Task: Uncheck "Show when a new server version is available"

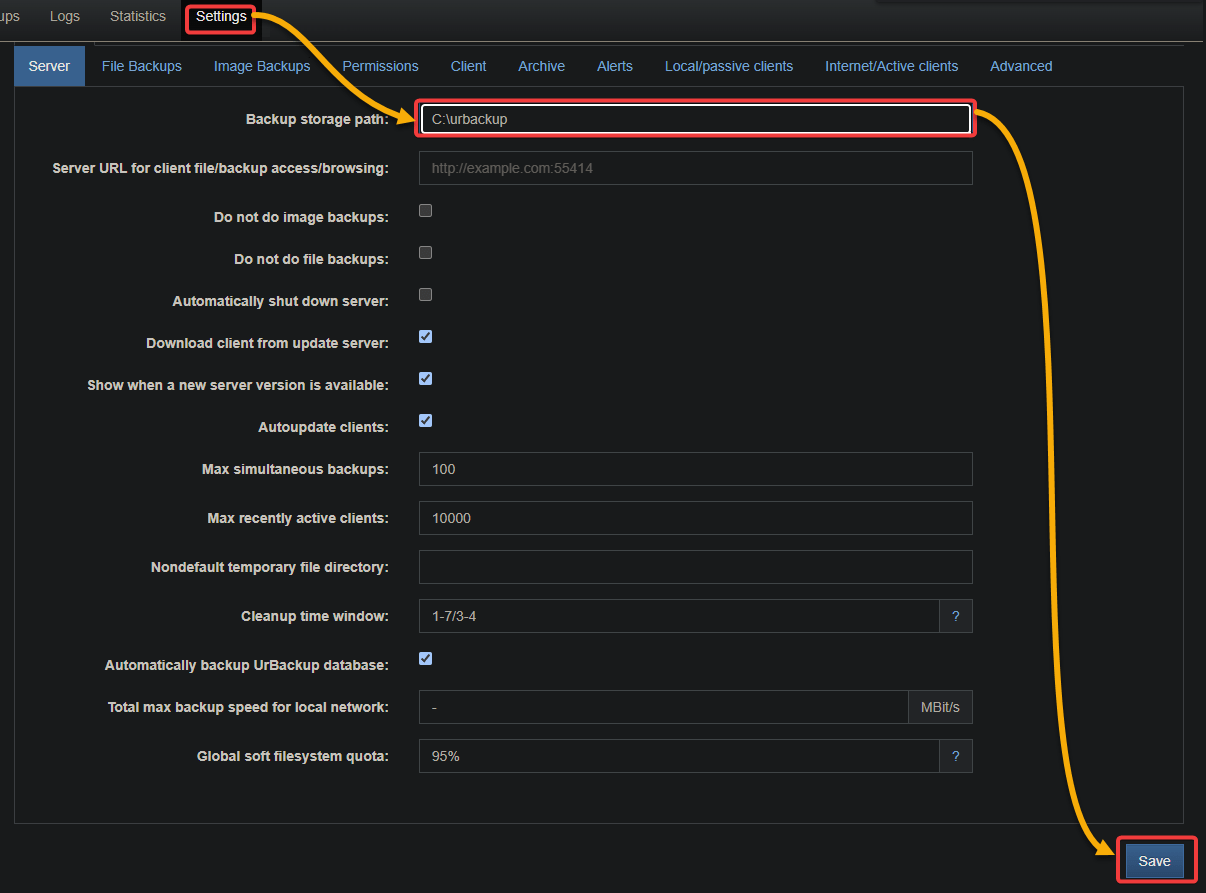Action: pyautogui.click(x=425, y=378)
